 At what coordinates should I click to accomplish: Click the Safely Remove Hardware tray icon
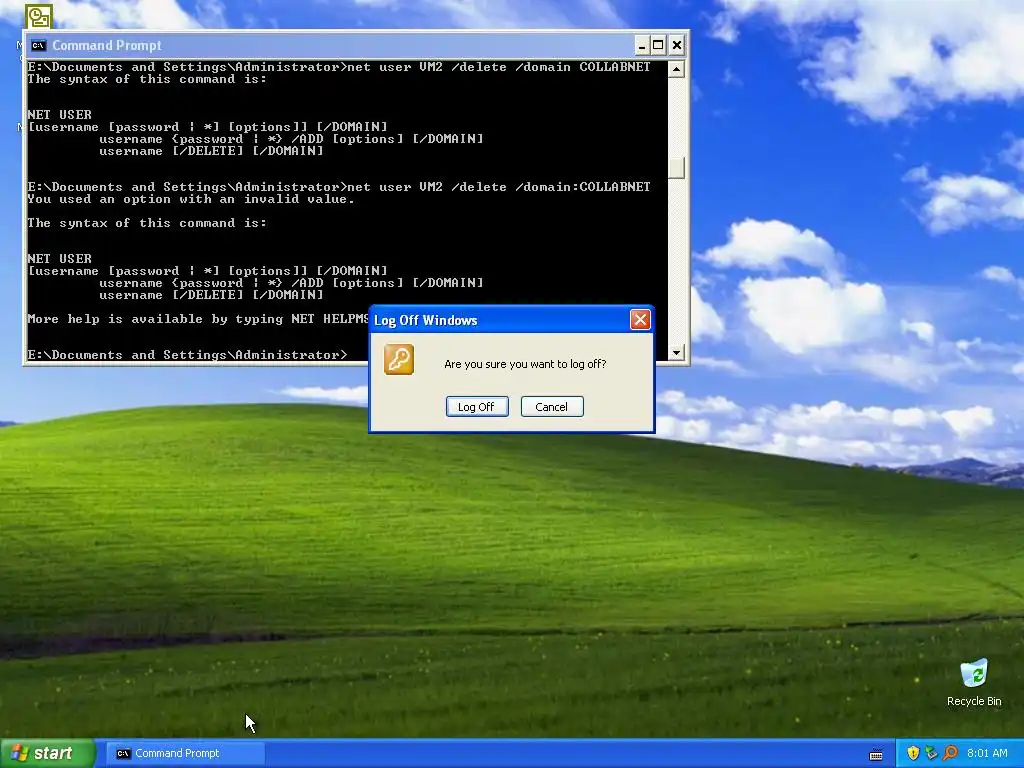tap(931, 753)
